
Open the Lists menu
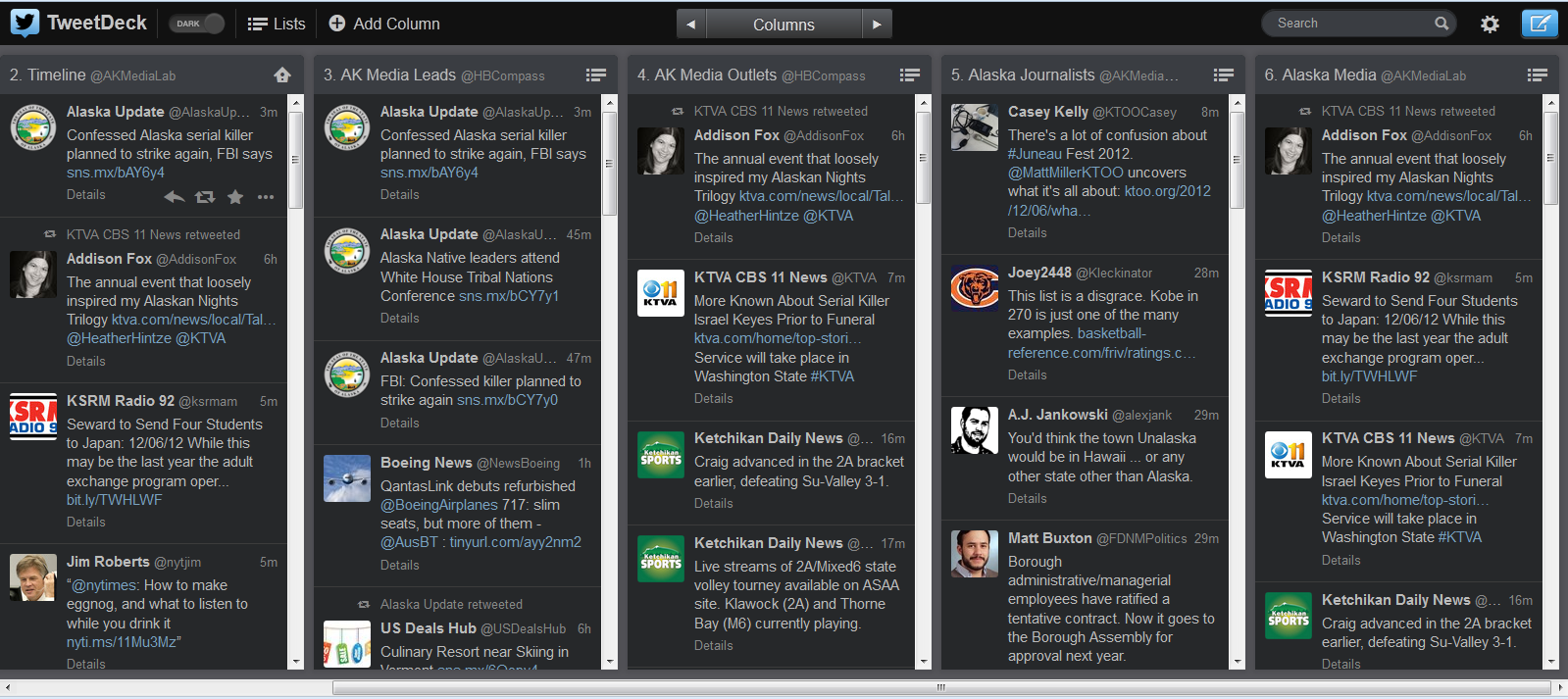tap(277, 24)
